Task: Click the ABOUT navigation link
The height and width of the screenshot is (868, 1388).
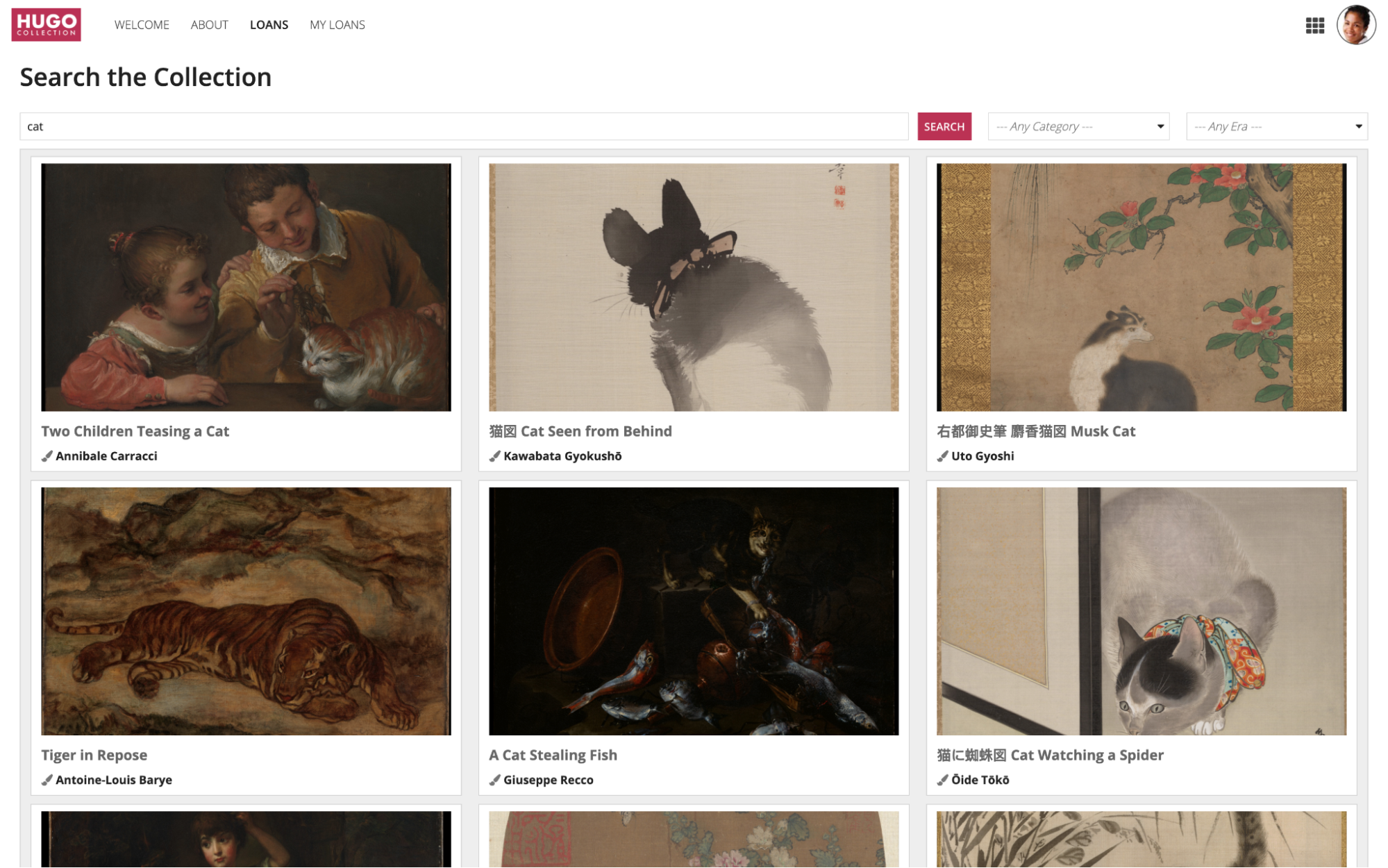Action: [209, 23]
